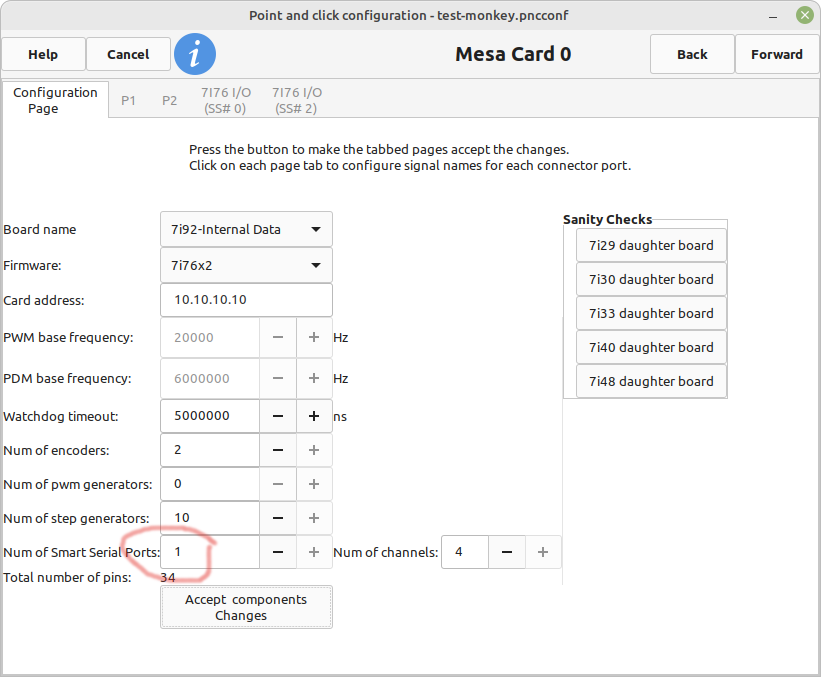821x677 pixels.
Task: Decrease the Watchdog timeout value
Action: [x=278, y=416]
